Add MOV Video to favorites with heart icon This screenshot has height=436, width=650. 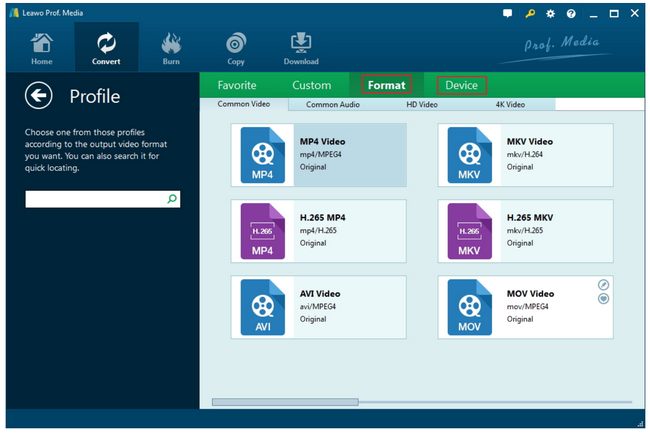(x=603, y=299)
